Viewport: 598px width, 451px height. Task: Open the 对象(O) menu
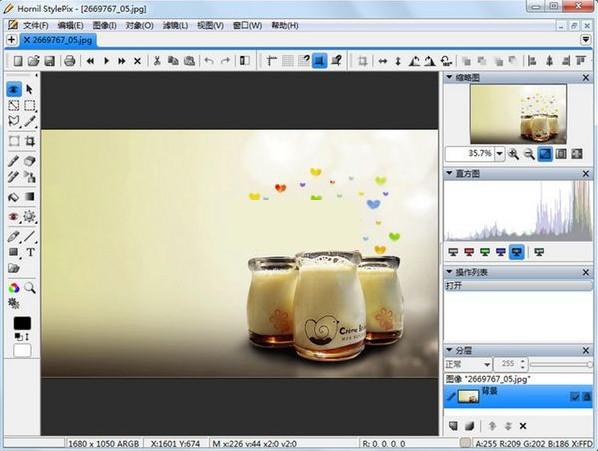tap(140, 26)
